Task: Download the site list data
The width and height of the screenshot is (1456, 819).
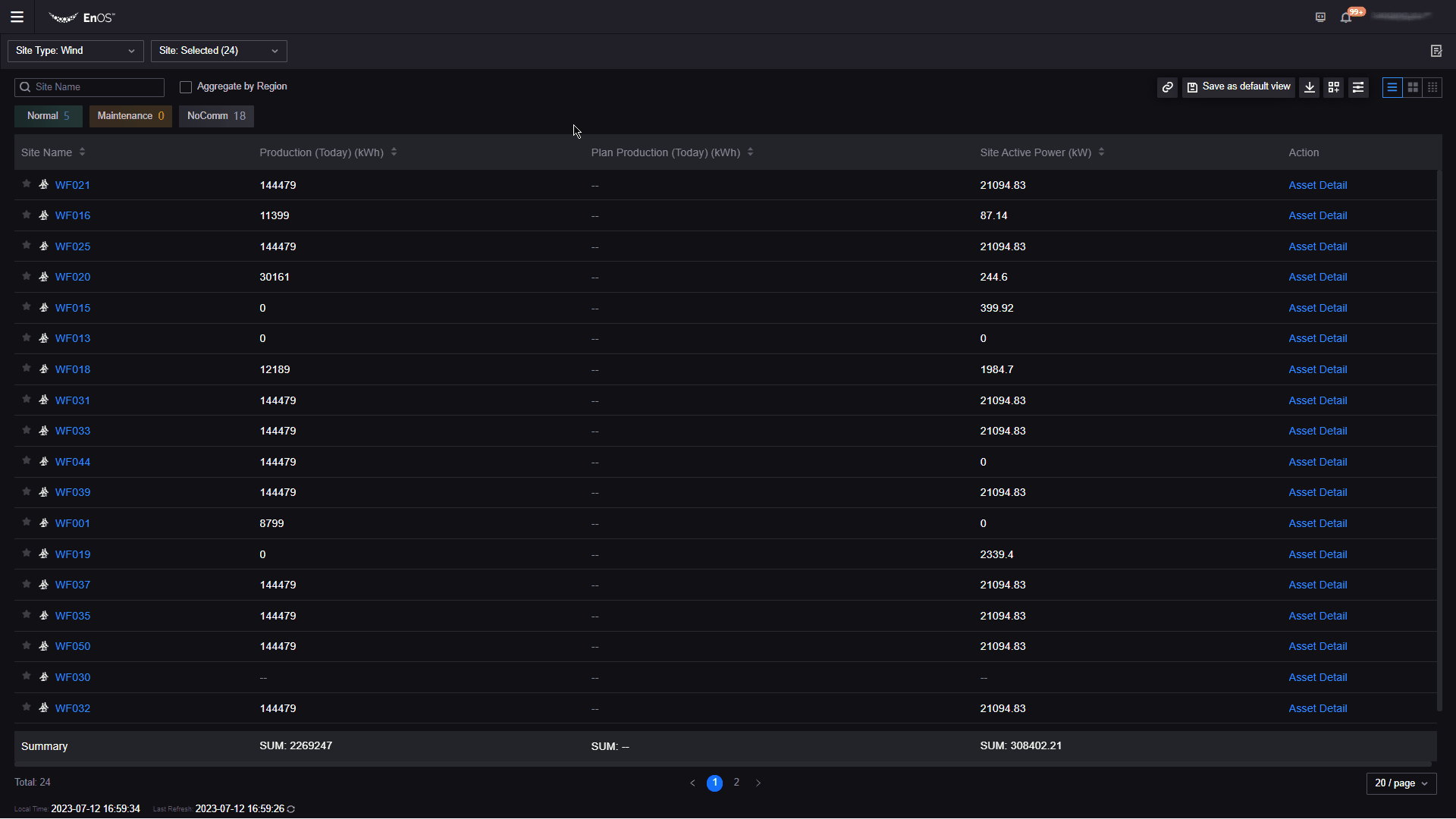Action: [1309, 87]
